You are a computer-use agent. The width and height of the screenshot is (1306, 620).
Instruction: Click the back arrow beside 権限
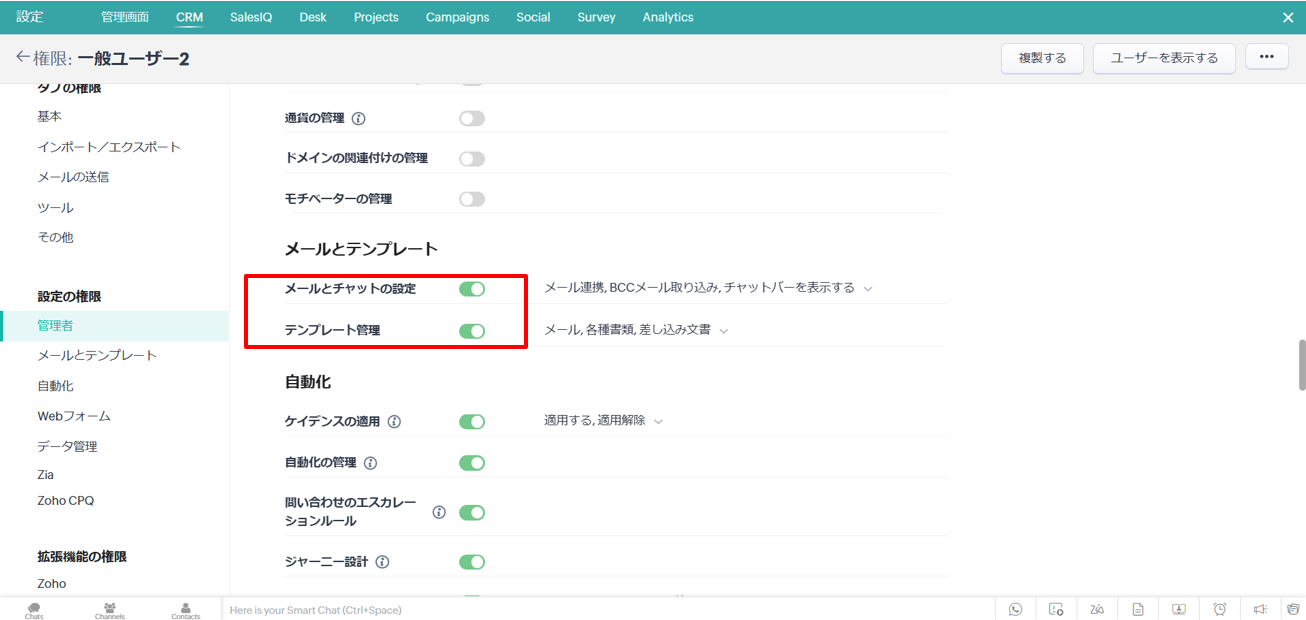point(23,58)
